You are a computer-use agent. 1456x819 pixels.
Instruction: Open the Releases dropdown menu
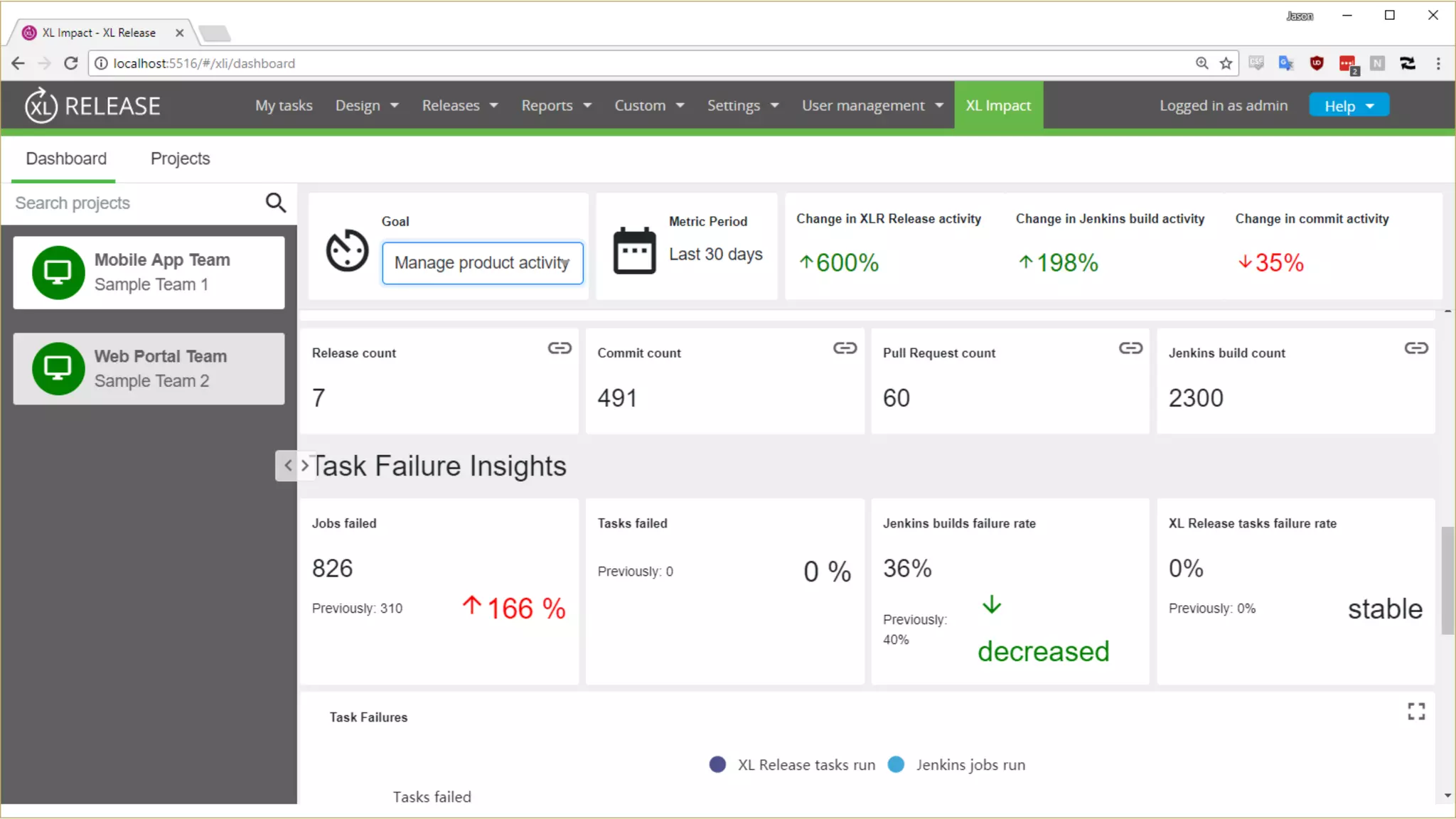(x=459, y=106)
